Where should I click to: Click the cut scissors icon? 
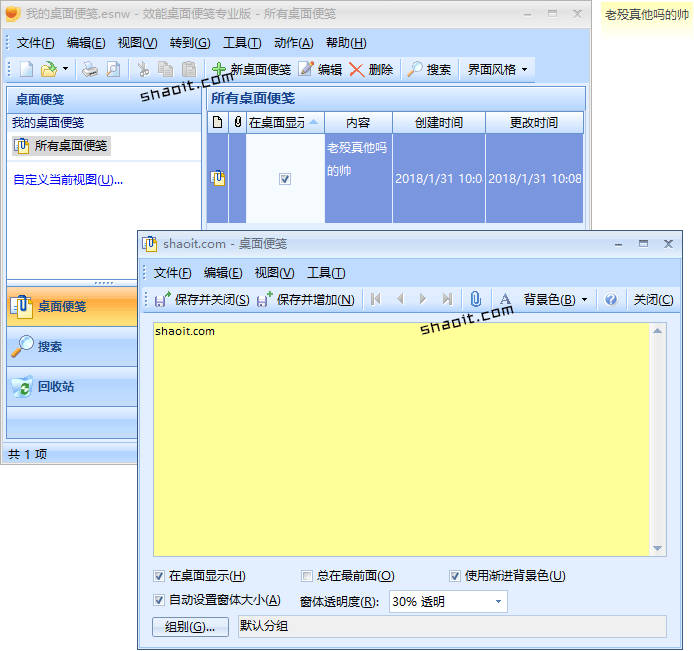click(143, 69)
